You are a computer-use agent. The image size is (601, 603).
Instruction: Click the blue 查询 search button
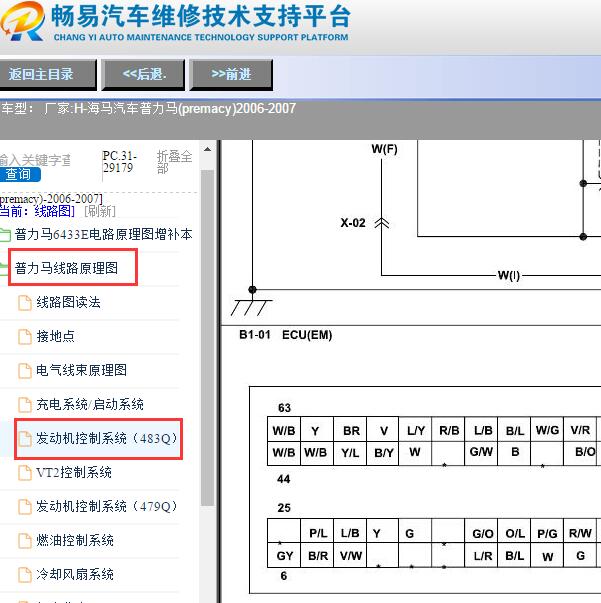[19, 174]
